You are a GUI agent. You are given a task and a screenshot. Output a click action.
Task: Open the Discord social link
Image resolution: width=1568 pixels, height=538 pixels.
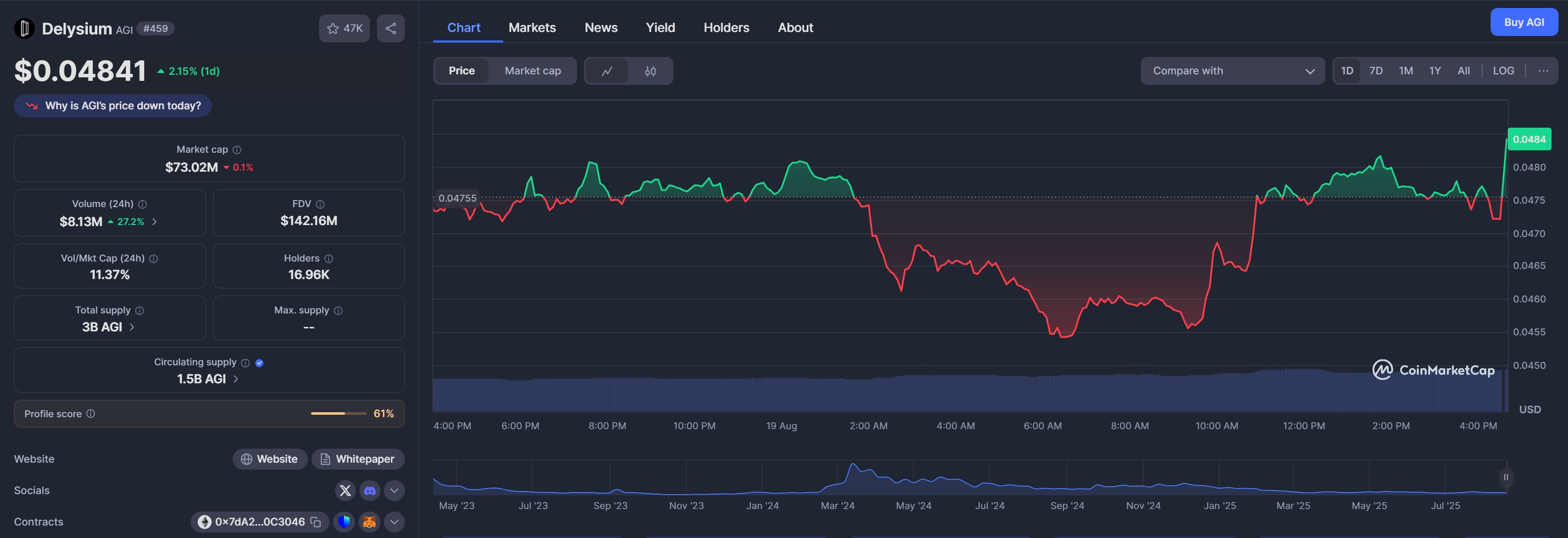[369, 491]
